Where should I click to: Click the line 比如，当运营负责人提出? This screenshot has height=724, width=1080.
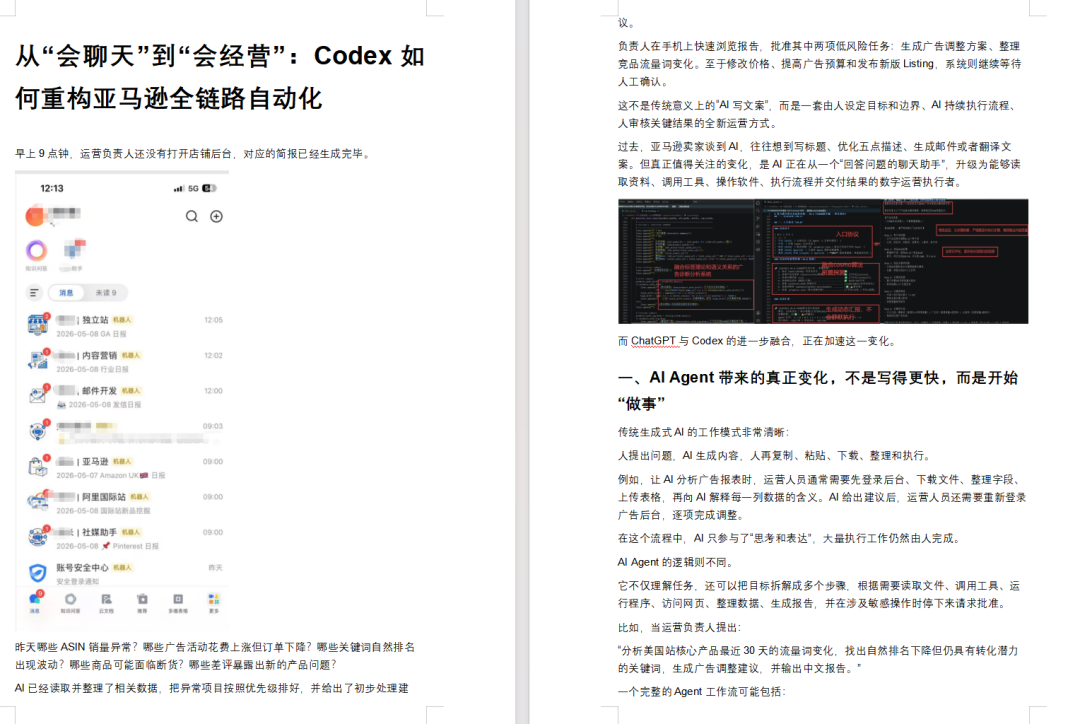679,628
